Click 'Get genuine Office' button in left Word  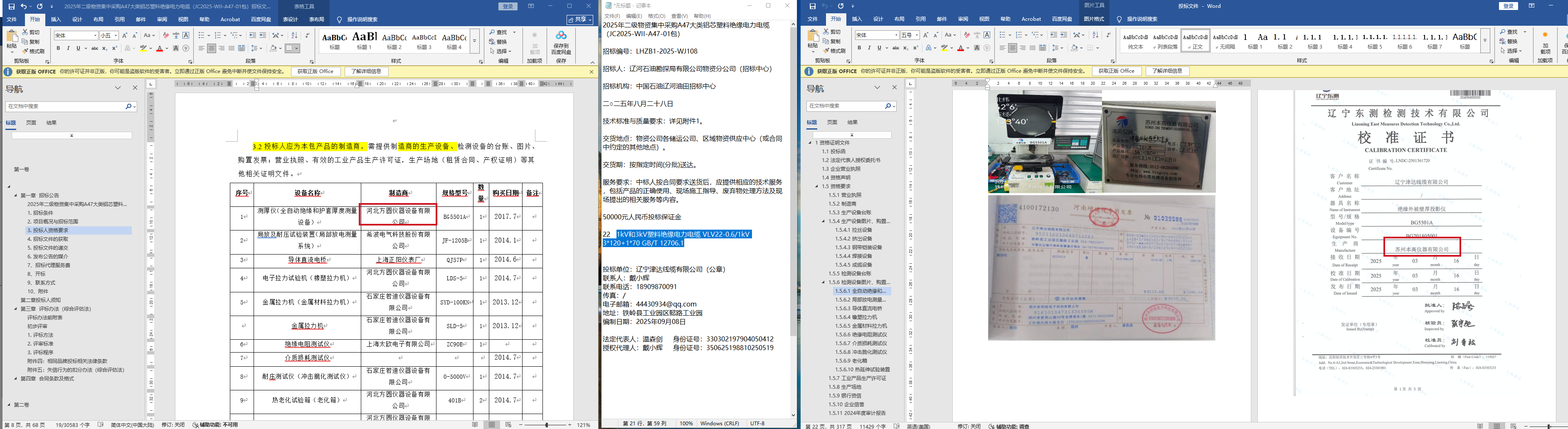316,72
